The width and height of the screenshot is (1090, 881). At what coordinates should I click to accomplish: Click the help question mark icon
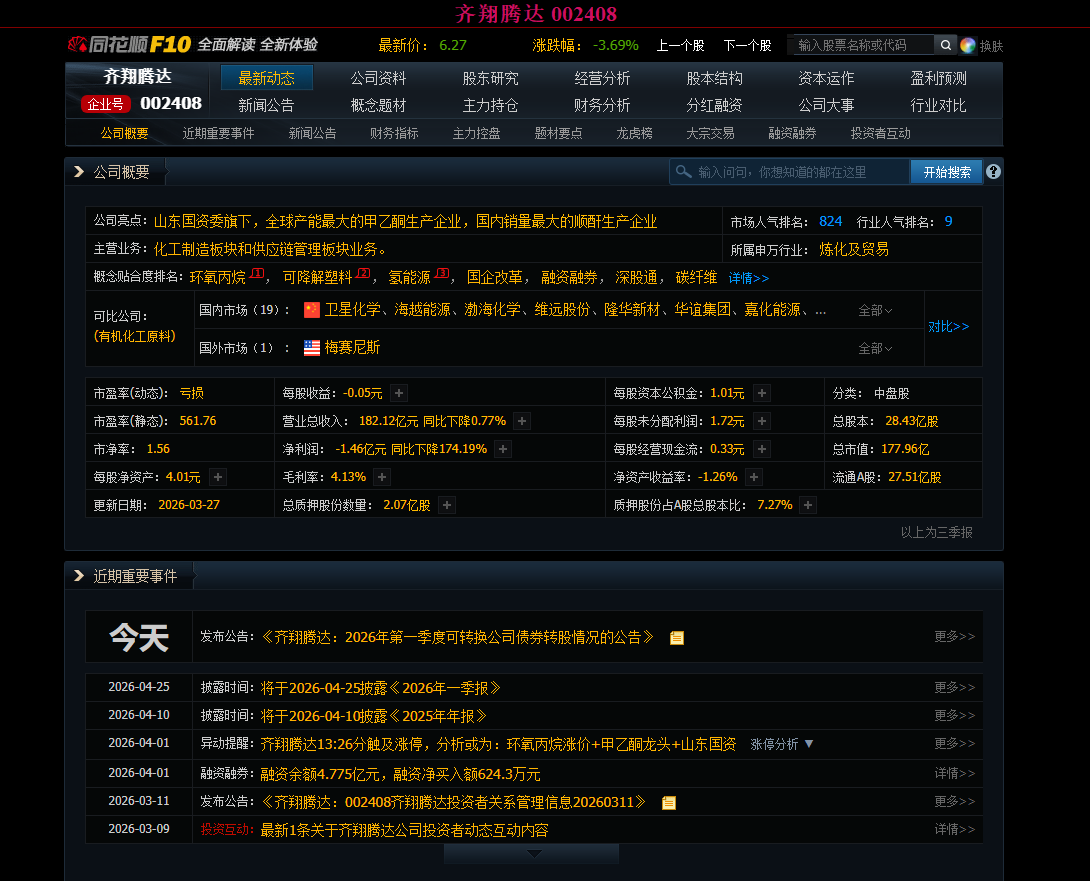tap(993, 172)
